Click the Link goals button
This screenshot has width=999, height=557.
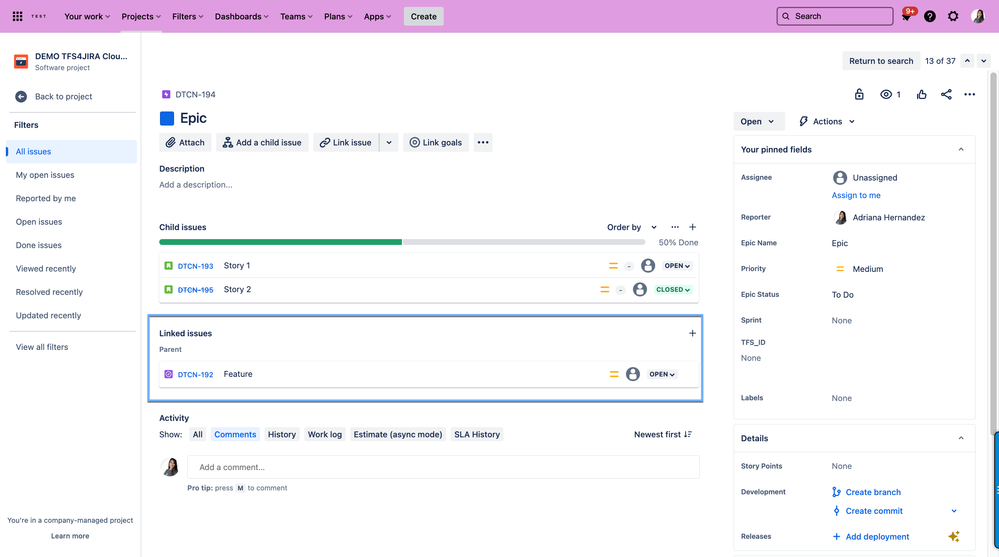point(436,142)
